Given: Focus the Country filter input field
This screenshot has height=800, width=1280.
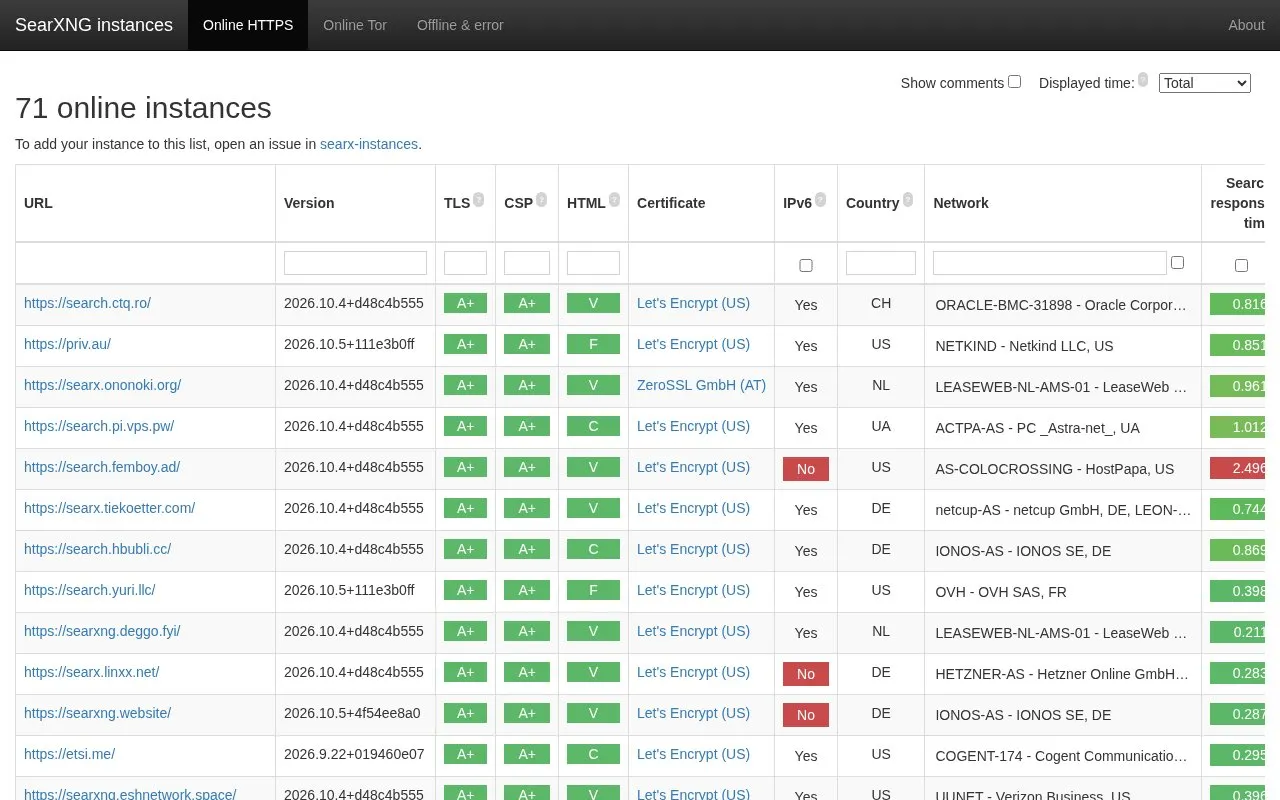Looking at the screenshot, I should point(881,263).
